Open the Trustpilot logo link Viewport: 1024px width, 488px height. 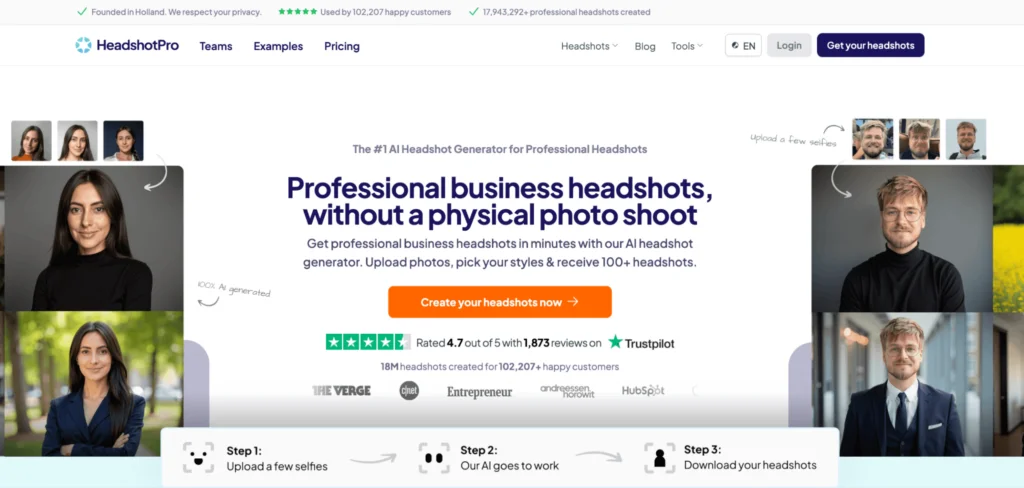[641, 342]
